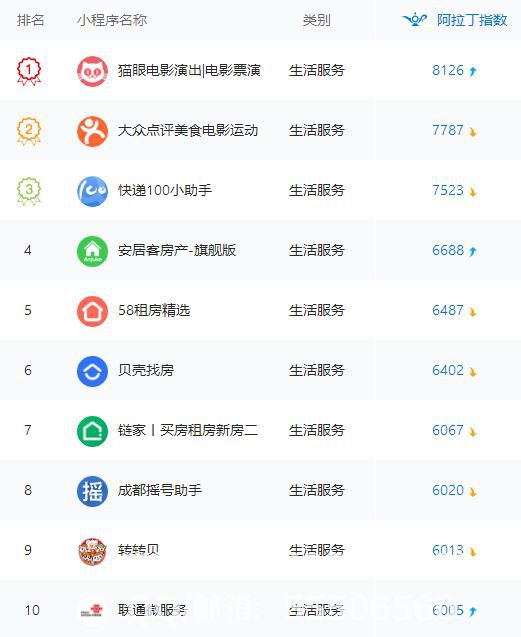This screenshot has height=637, width=521.
Task: Open the green 链家 house icon
Action: coord(92,431)
